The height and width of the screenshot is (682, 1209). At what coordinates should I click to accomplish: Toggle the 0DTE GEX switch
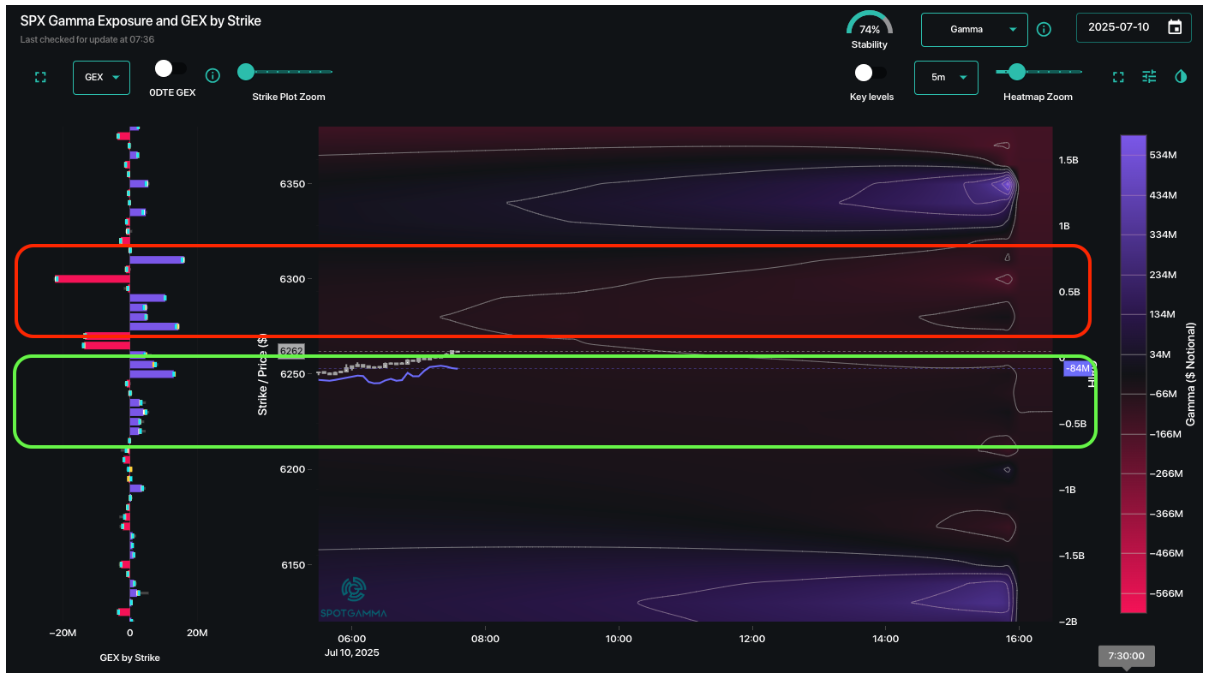pos(170,69)
